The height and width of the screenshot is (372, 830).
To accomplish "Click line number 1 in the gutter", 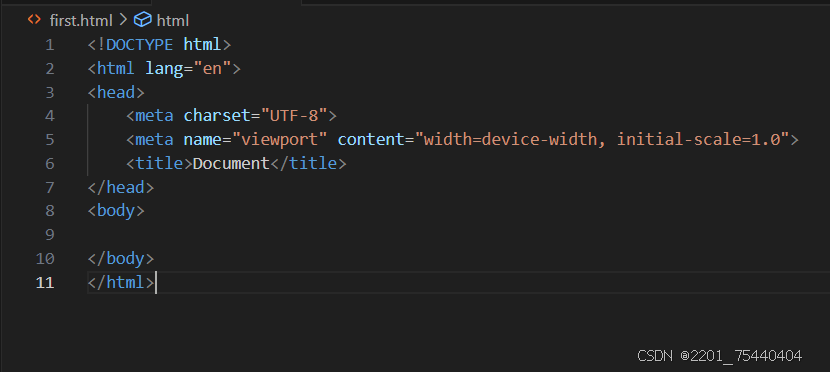I will pos(50,45).
